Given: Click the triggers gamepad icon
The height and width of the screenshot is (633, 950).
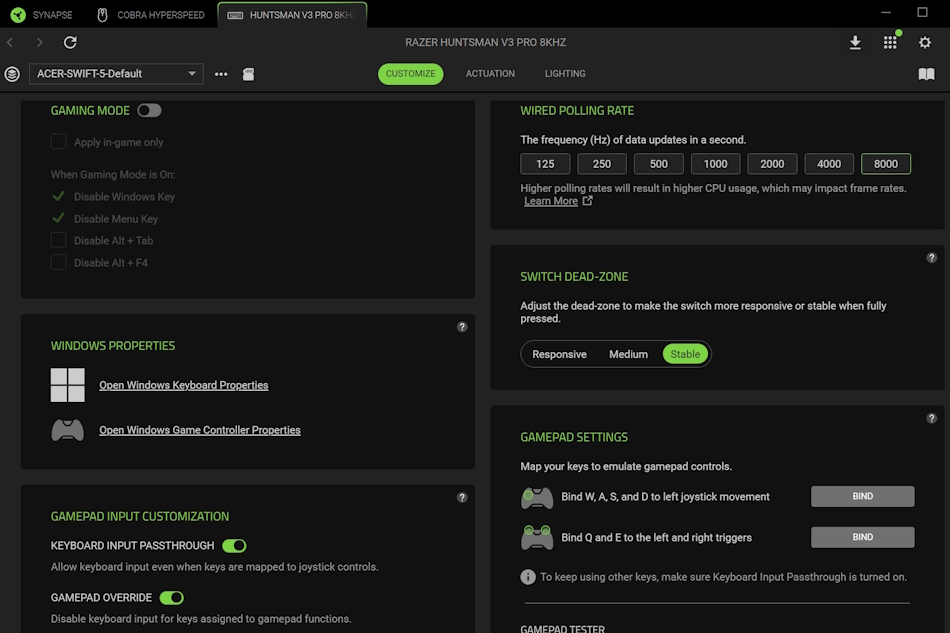Looking at the screenshot, I should coord(537,538).
